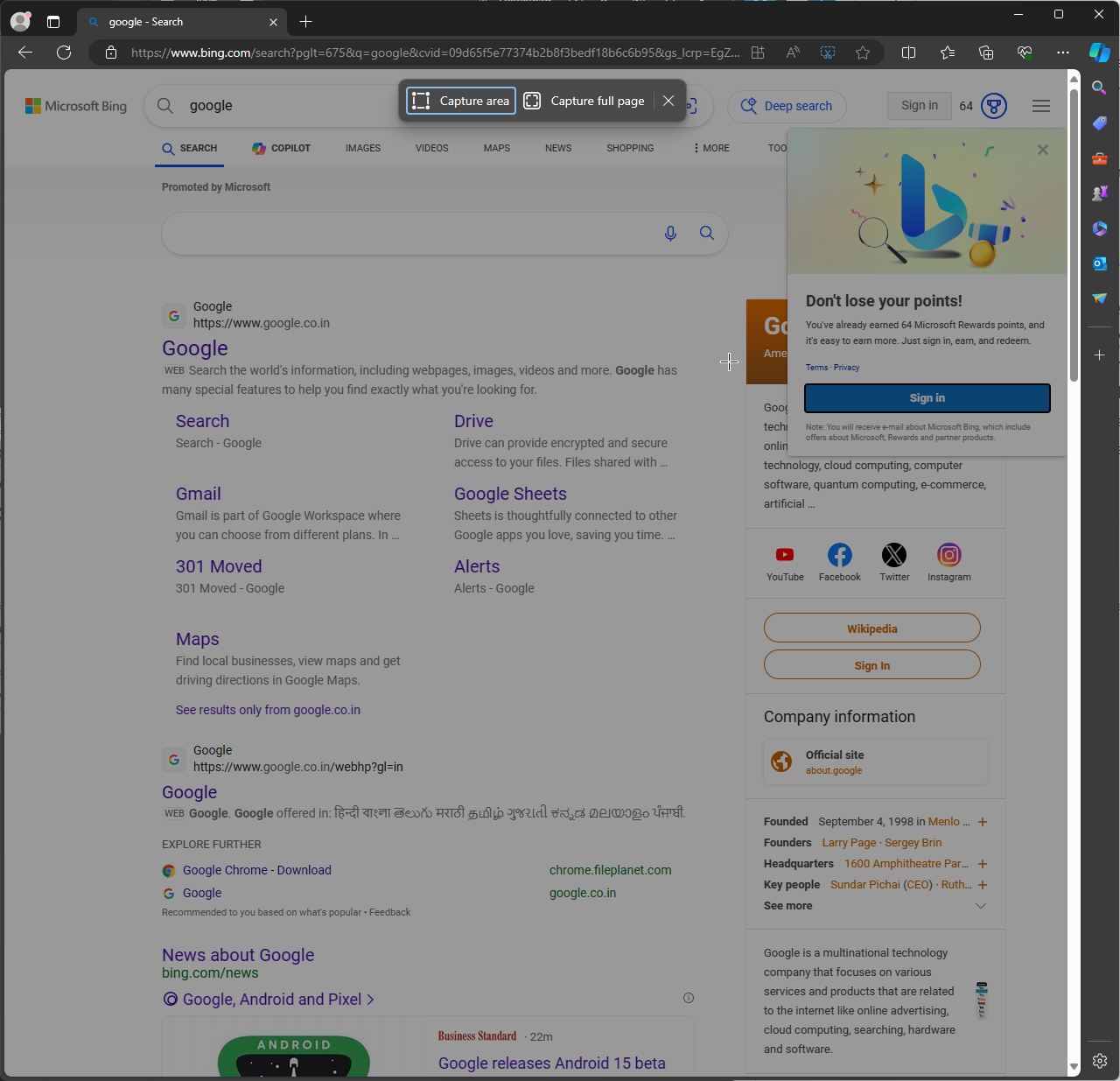Open Bing Rewards medal icon

[x=994, y=106]
